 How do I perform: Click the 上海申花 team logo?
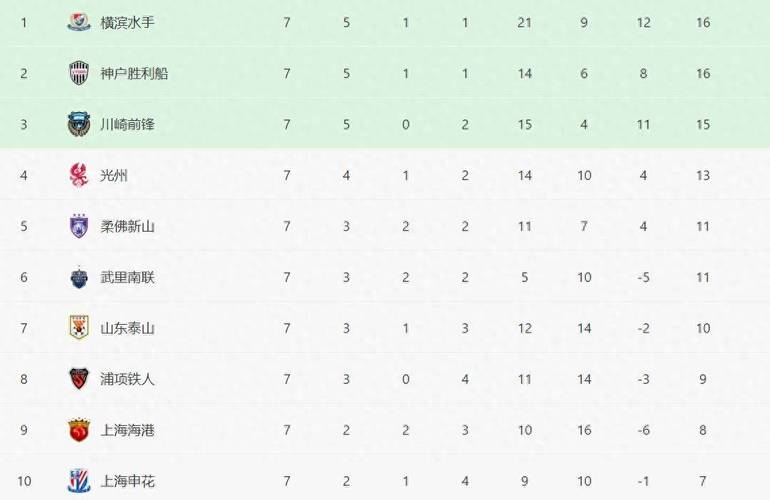tap(79, 481)
